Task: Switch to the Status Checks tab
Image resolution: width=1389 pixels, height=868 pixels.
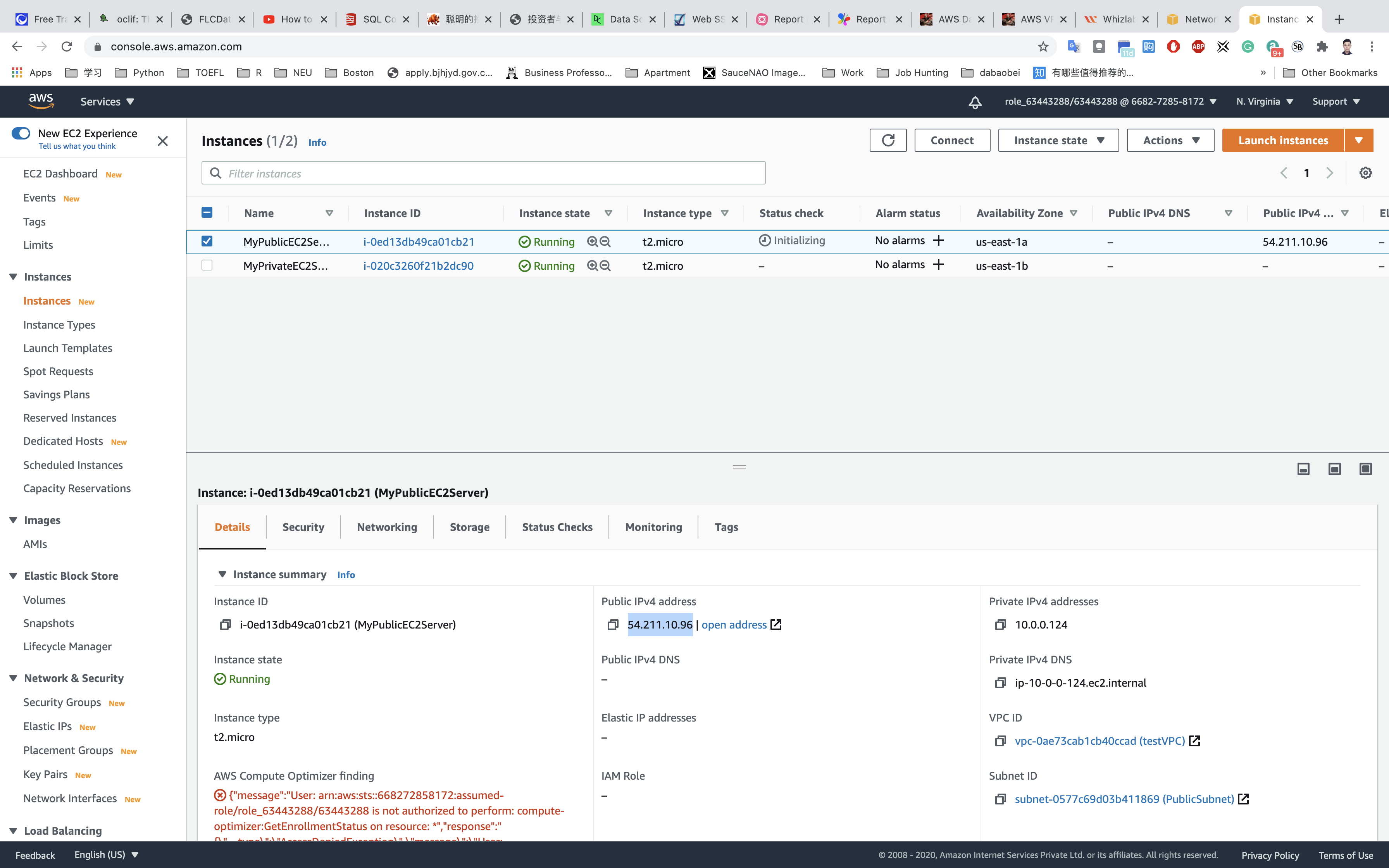Action: (557, 527)
